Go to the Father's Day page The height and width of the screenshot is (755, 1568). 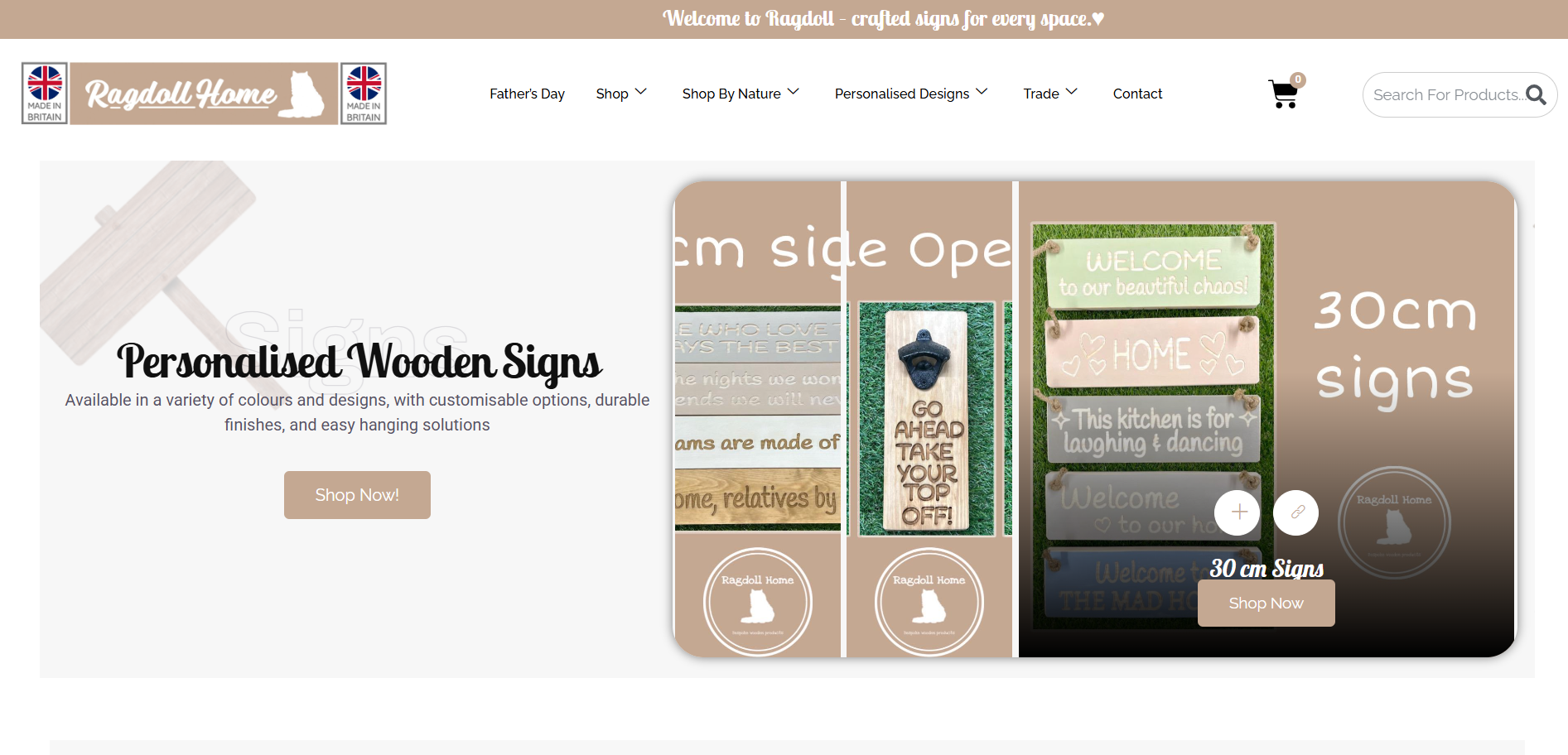click(x=527, y=94)
